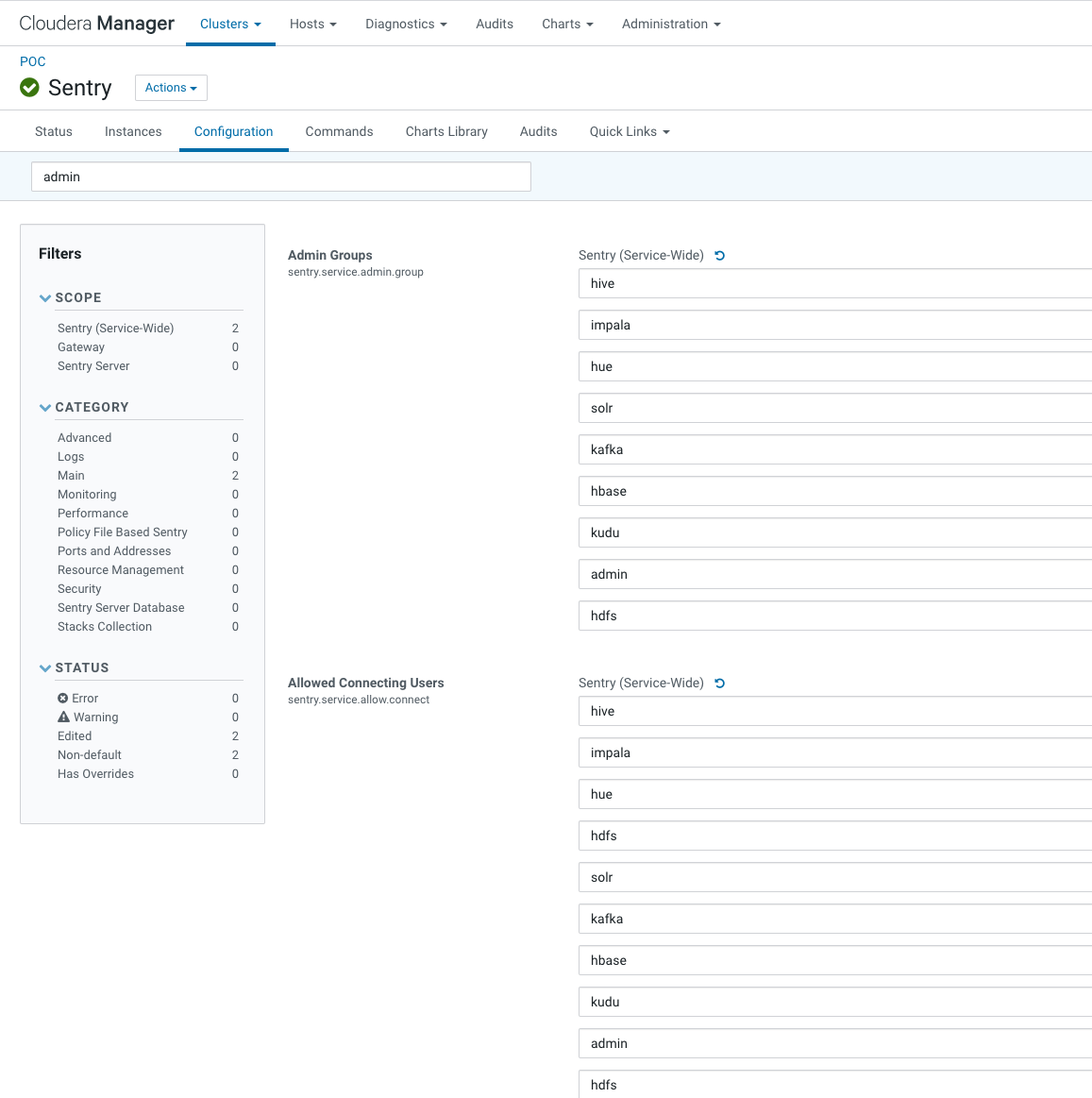Reset Admin Groups to default value

[x=719, y=256]
